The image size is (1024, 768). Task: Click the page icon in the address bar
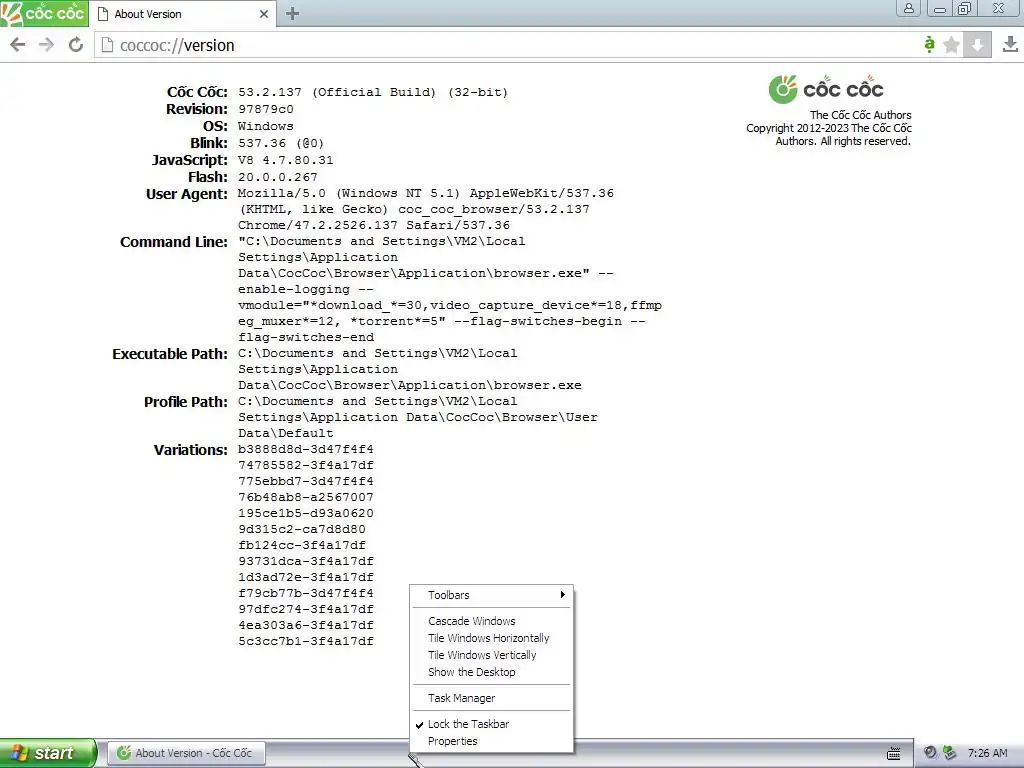107,45
